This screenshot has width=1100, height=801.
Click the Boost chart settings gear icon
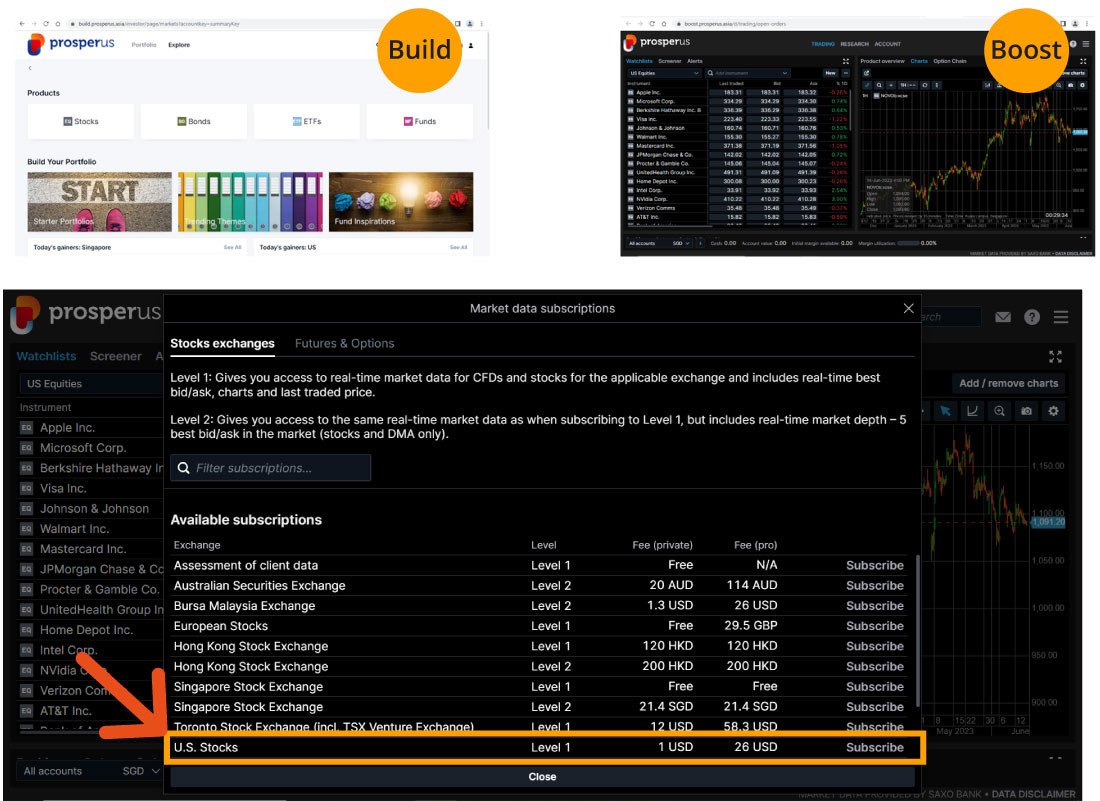pos(1082,85)
